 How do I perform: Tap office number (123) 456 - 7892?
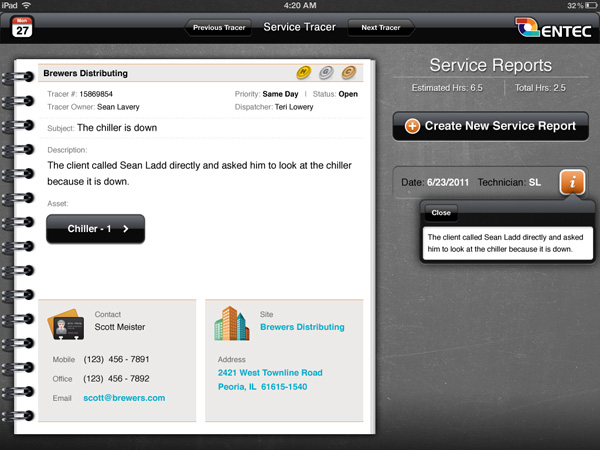[x=116, y=379]
